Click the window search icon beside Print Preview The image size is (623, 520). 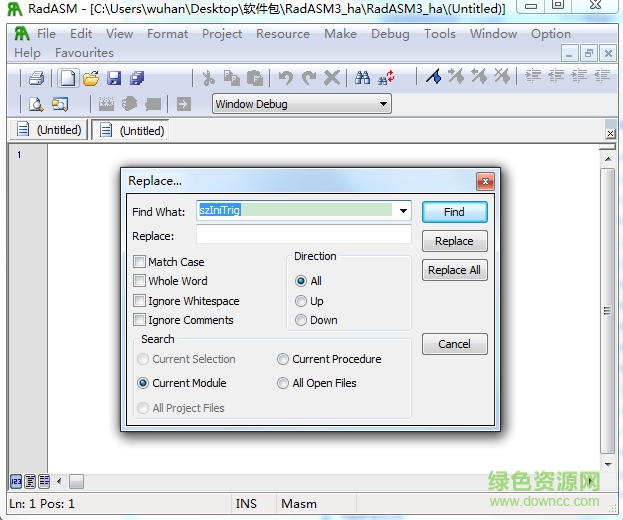[x=60, y=104]
